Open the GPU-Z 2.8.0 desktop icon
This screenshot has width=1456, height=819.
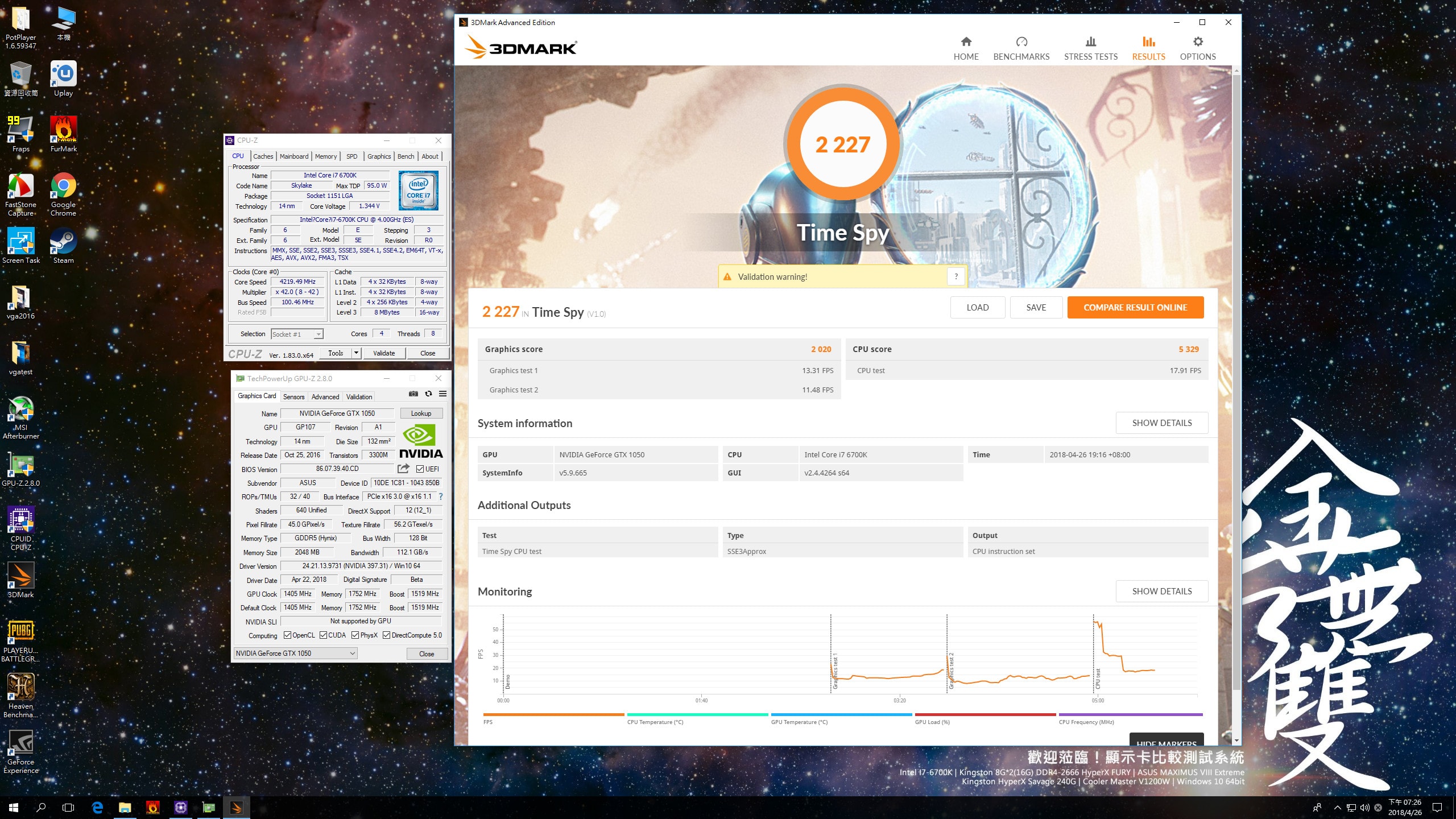[x=20, y=469]
